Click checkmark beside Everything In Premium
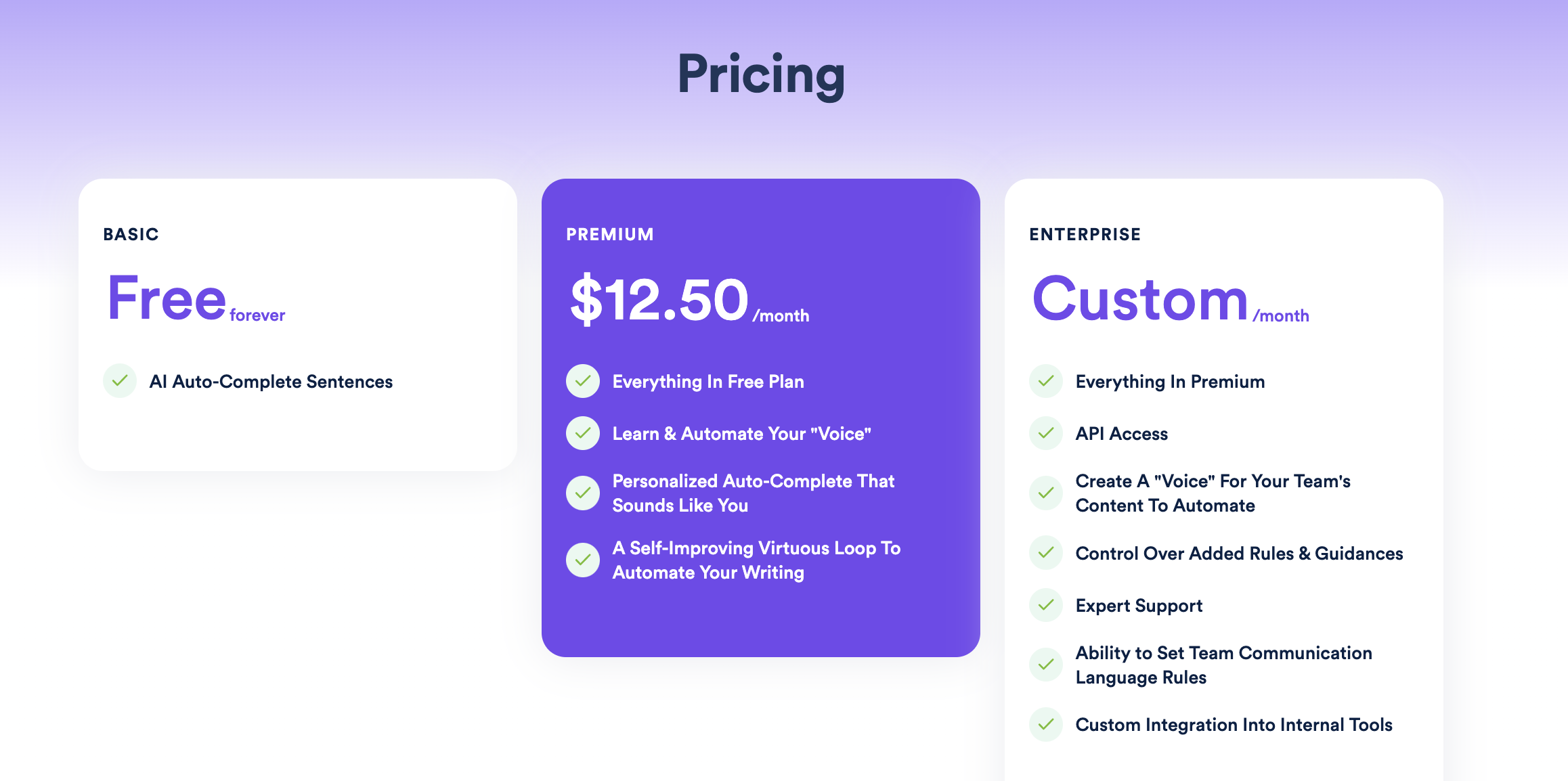This screenshot has width=1568, height=781. click(x=1046, y=381)
